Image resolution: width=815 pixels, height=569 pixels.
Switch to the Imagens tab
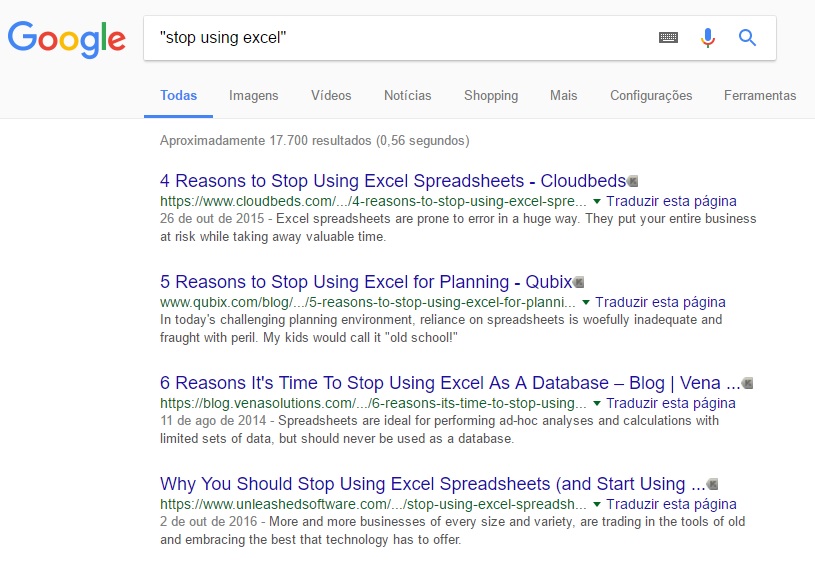pos(254,96)
